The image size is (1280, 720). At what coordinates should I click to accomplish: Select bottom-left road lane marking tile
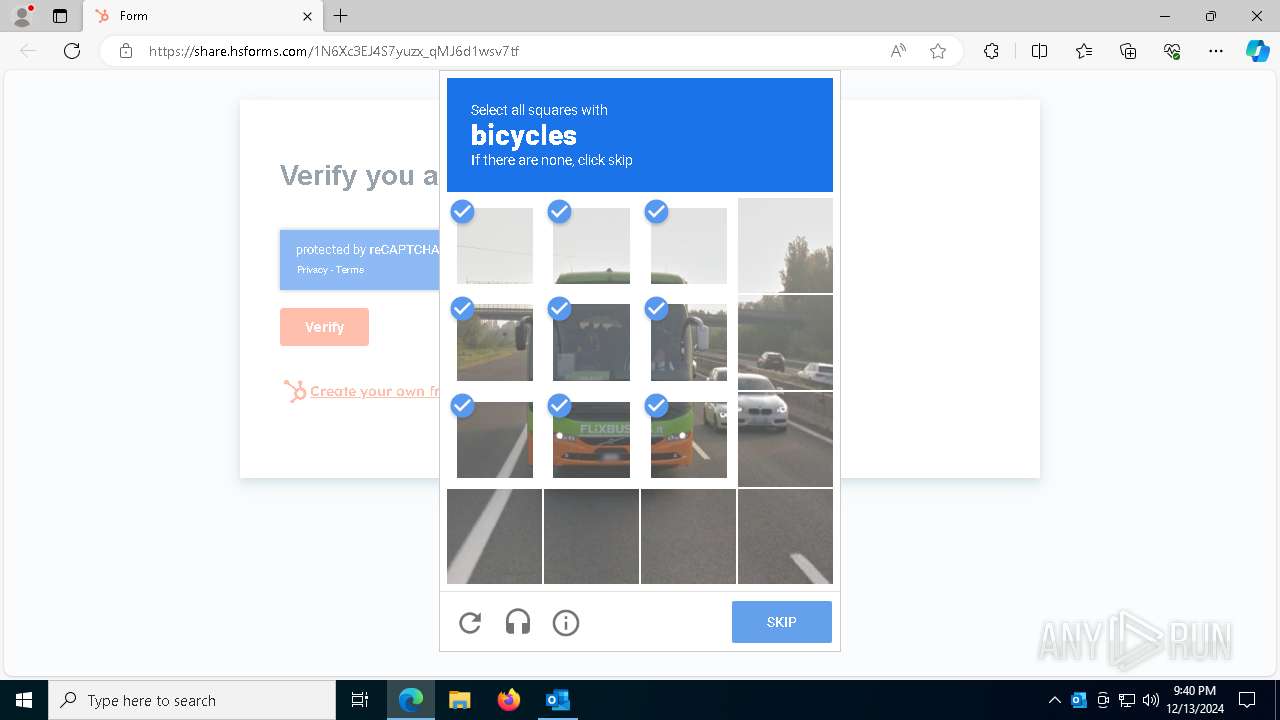[494, 536]
